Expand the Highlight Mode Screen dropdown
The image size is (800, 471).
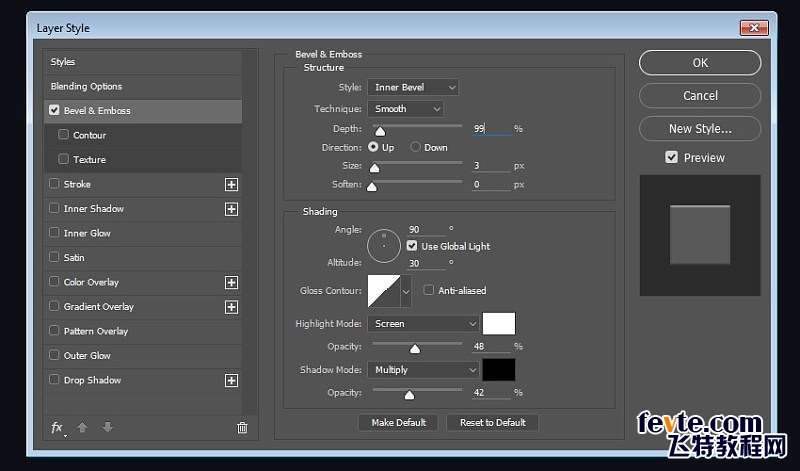[424, 324]
